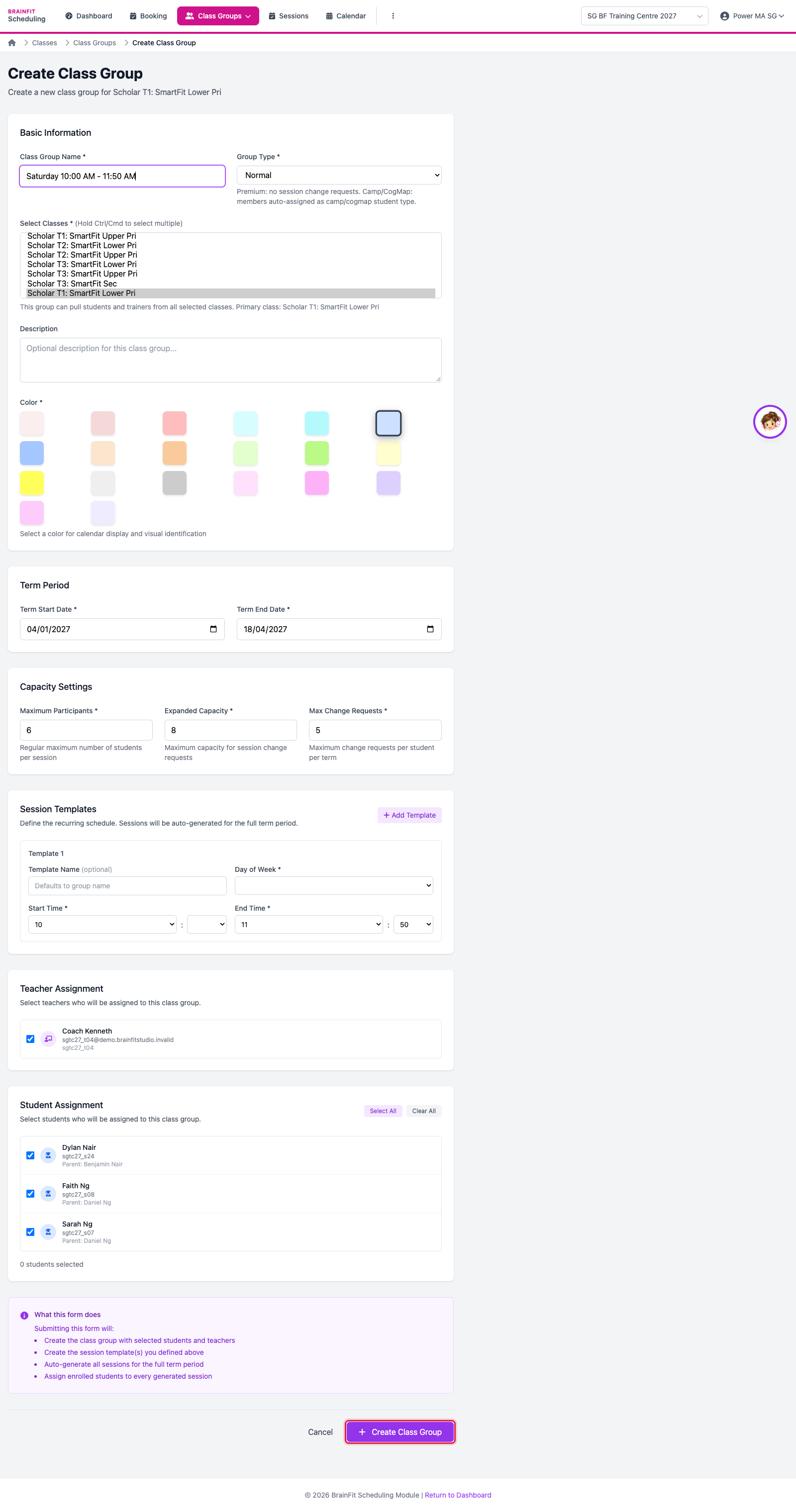Click the home breadcrumb icon
The image size is (796, 1512).
click(x=12, y=43)
